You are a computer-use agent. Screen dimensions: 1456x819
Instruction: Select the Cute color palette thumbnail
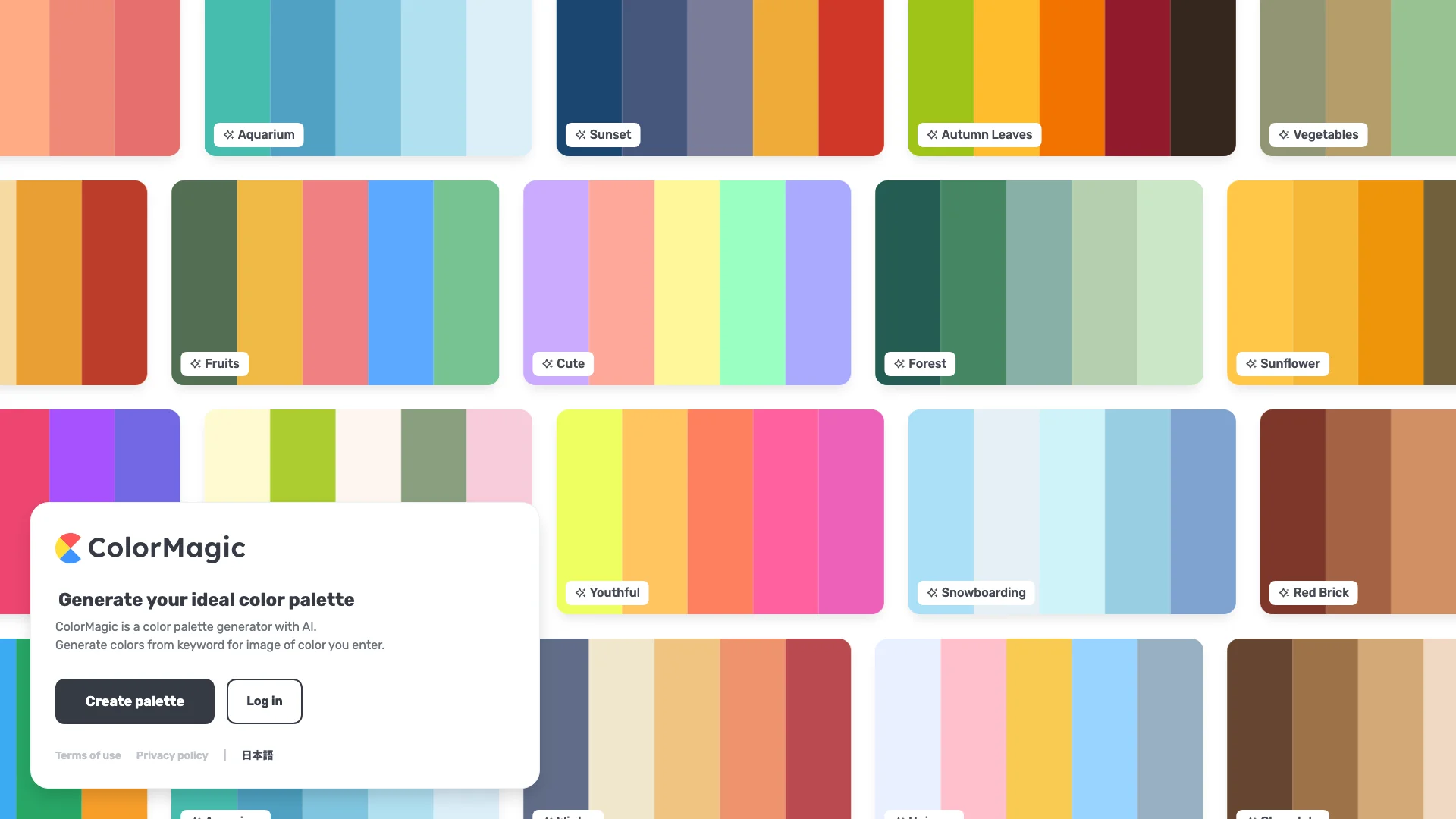pyautogui.click(x=687, y=282)
